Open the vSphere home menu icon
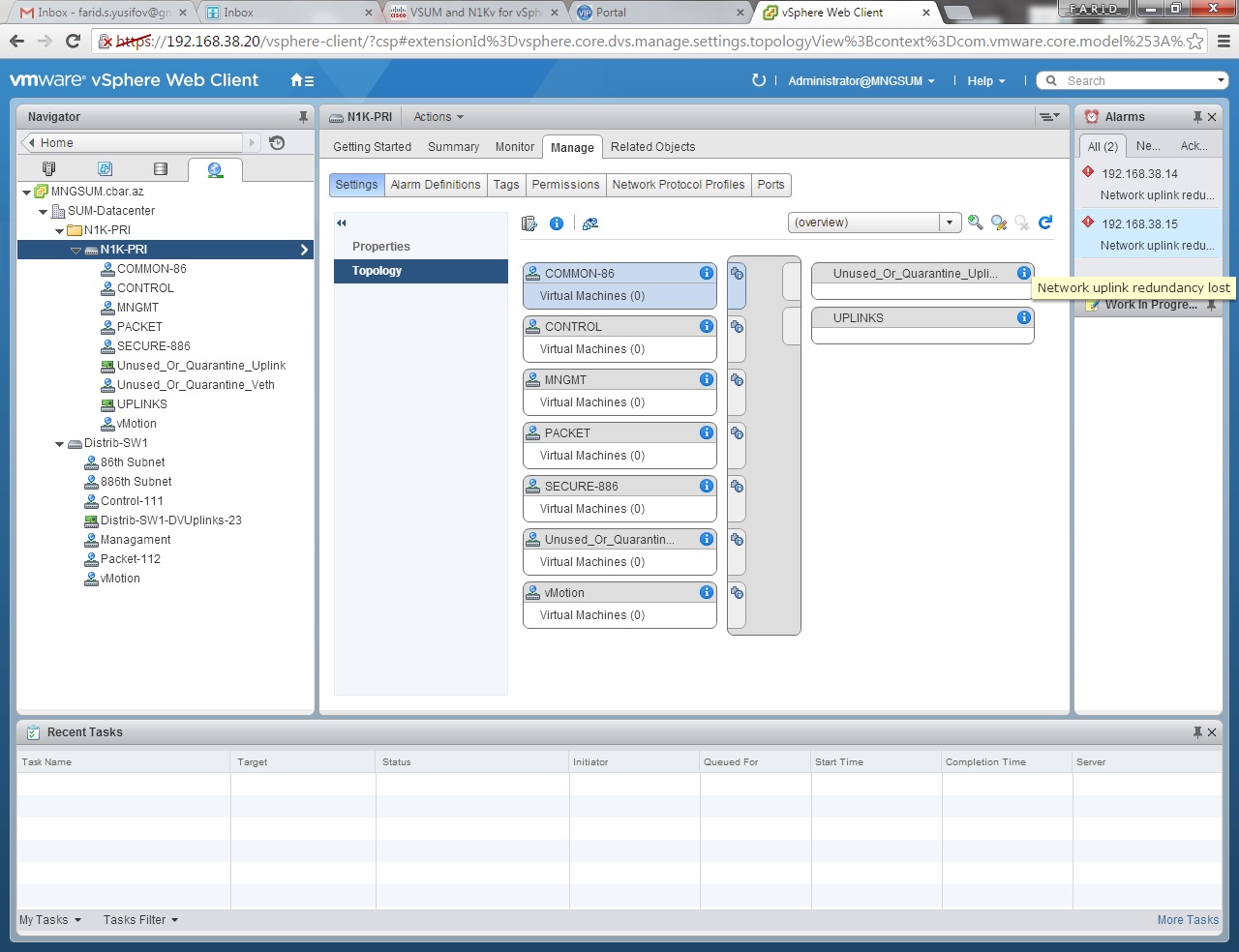1239x952 pixels. (x=302, y=81)
